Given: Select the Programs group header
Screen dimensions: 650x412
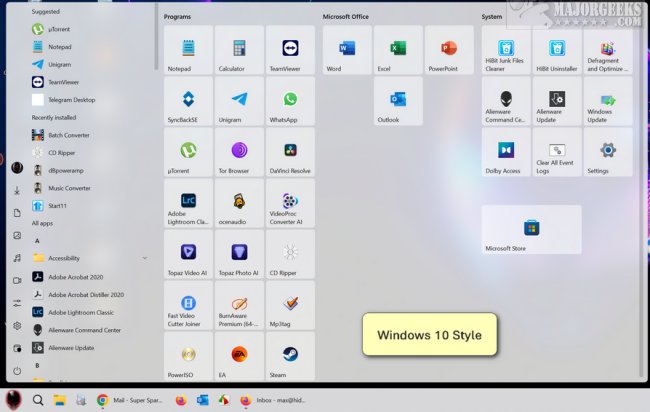Looking at the screenshot, I should click(177, 17).
